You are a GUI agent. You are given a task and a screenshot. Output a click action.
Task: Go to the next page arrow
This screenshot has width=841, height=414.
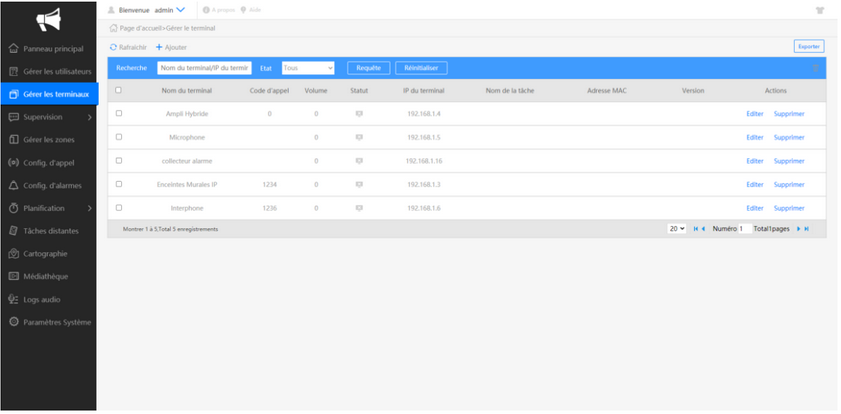pos(798,229)
